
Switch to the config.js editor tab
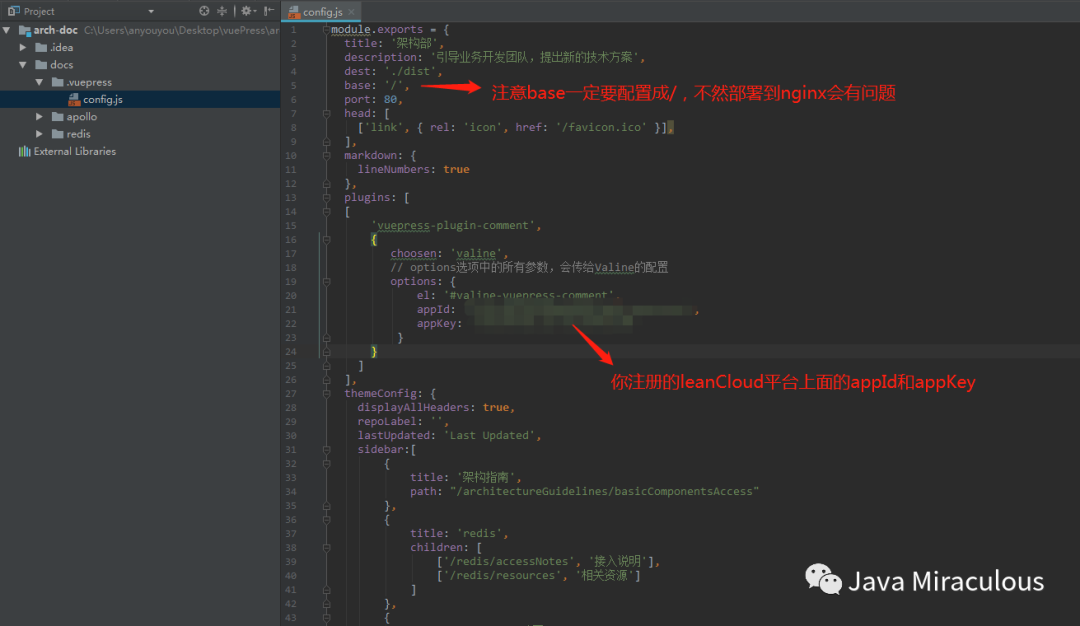[x=322, y=12]
